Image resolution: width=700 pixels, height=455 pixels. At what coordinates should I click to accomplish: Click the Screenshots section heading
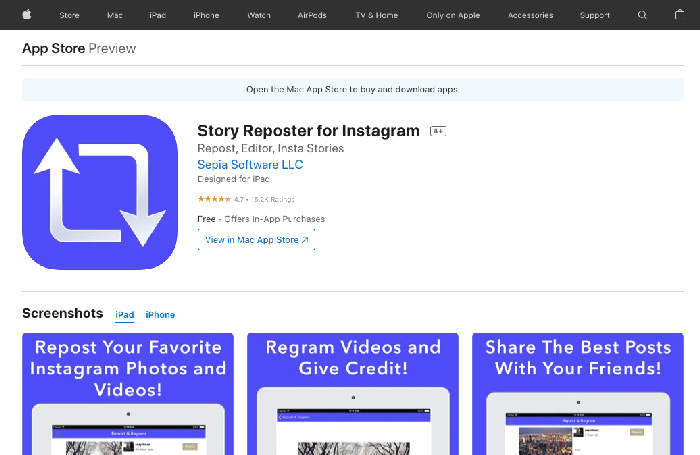[62, 313]
